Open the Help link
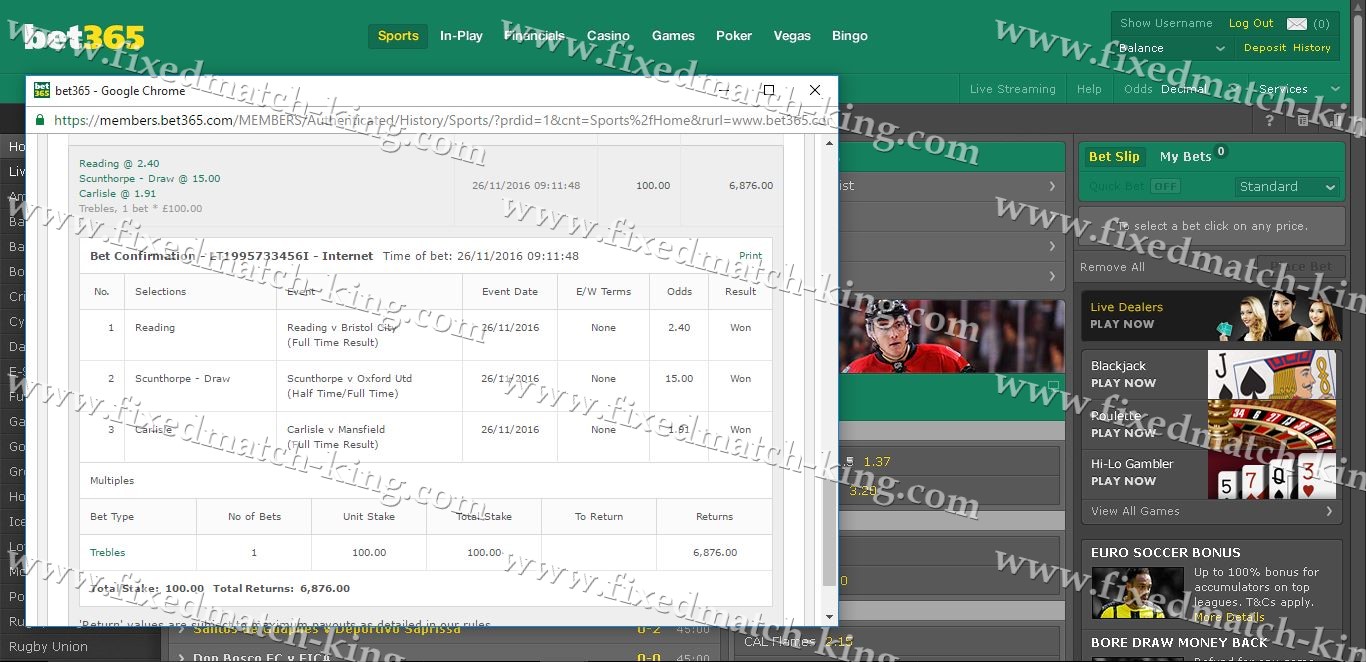 click(1089, 89)
